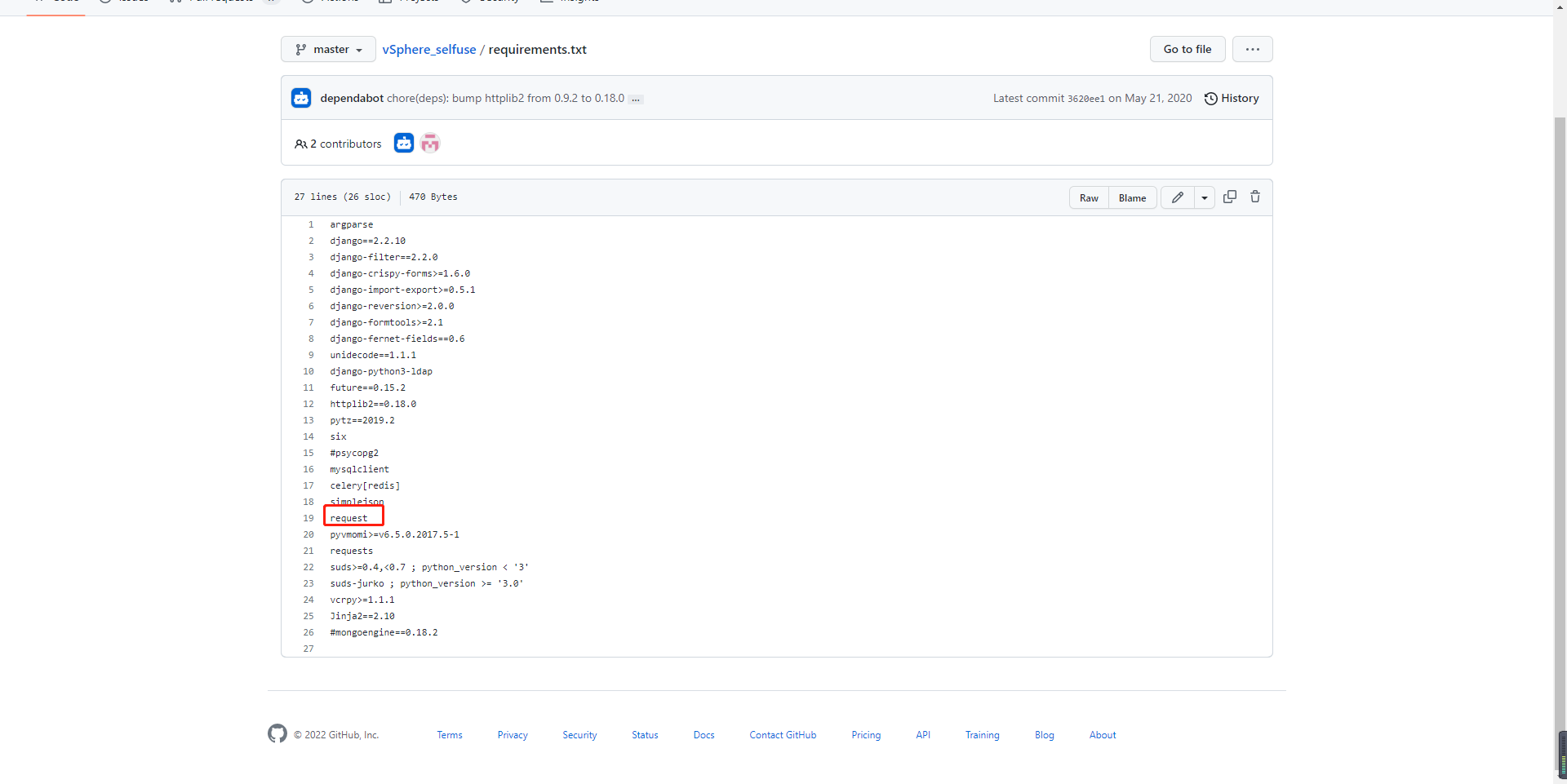
Task: Delete this file trash icon
Action: [1255, 197]
